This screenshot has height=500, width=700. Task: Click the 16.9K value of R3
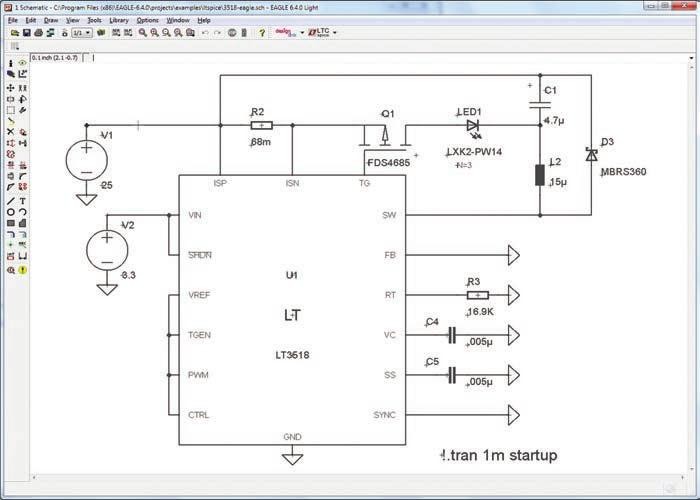480,312
